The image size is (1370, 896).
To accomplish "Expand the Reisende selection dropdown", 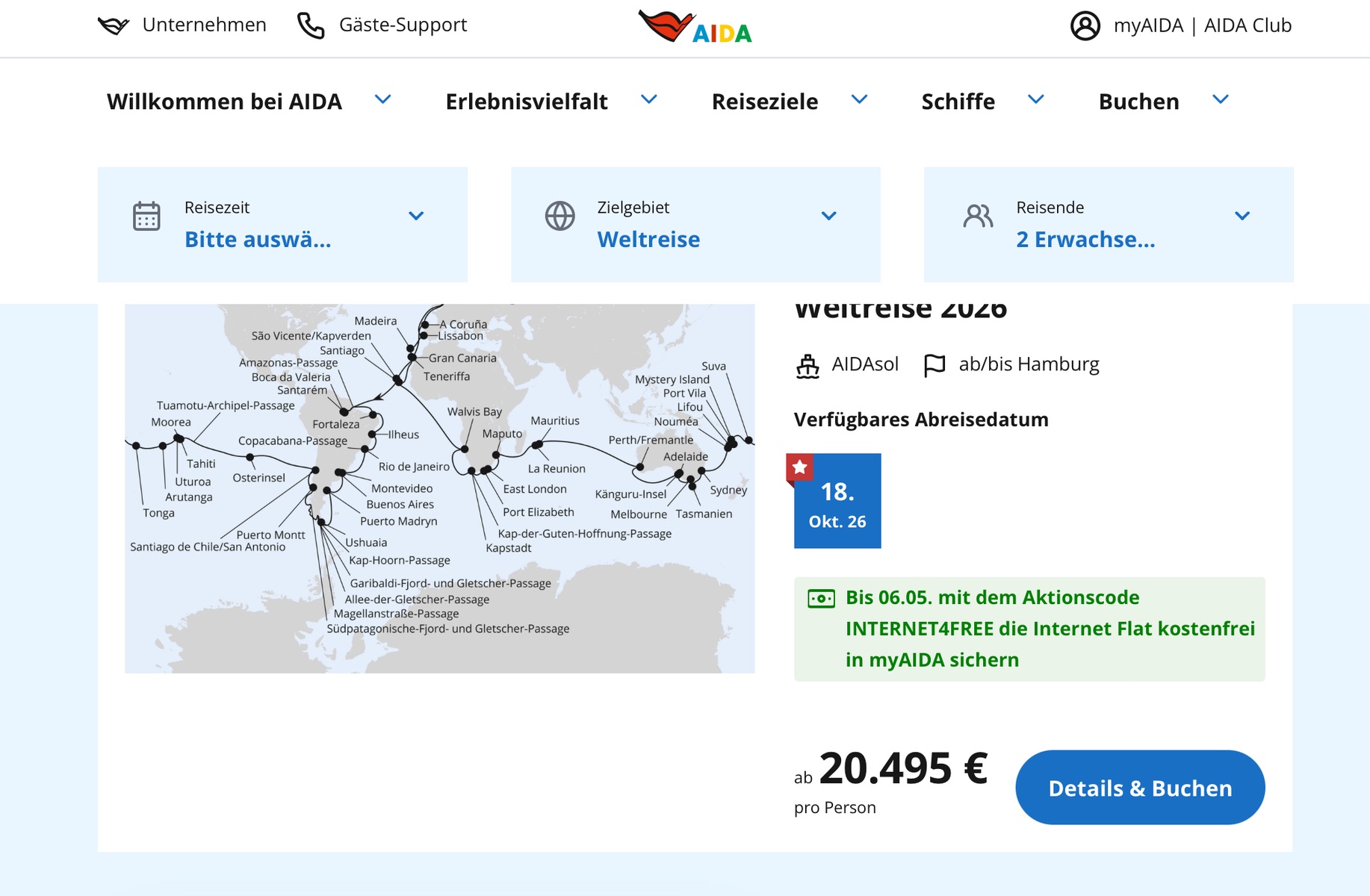I will coord(1109,225).
